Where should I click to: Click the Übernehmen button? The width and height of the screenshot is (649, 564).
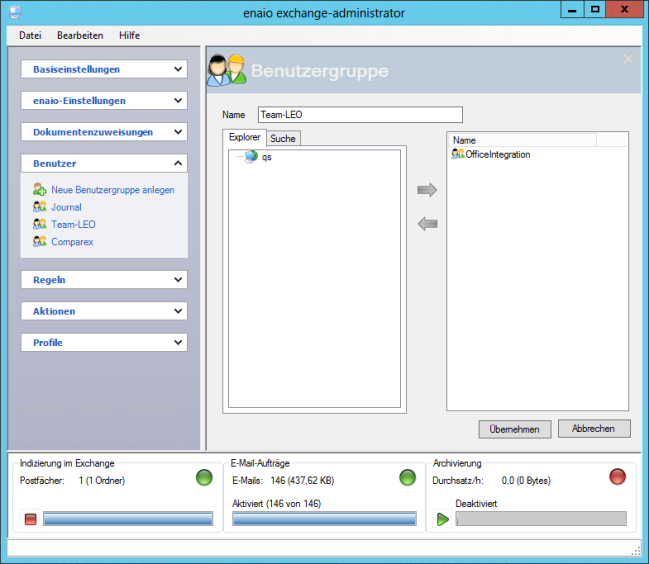click(515, 429)
